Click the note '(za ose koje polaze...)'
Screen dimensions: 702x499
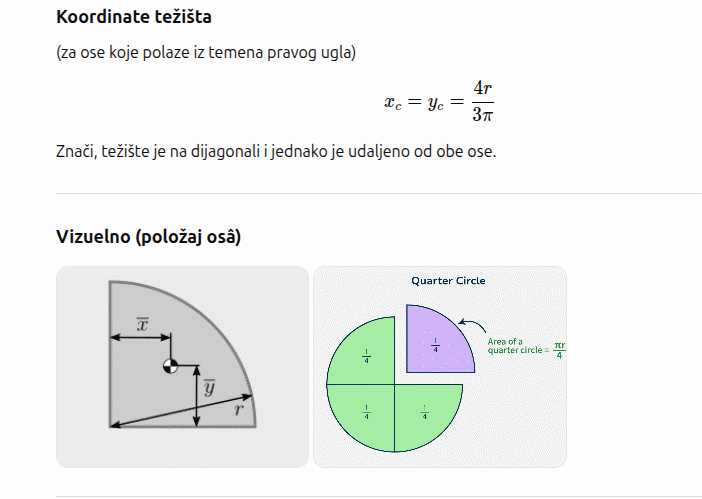pyautogui.click(x=206, y=52)
